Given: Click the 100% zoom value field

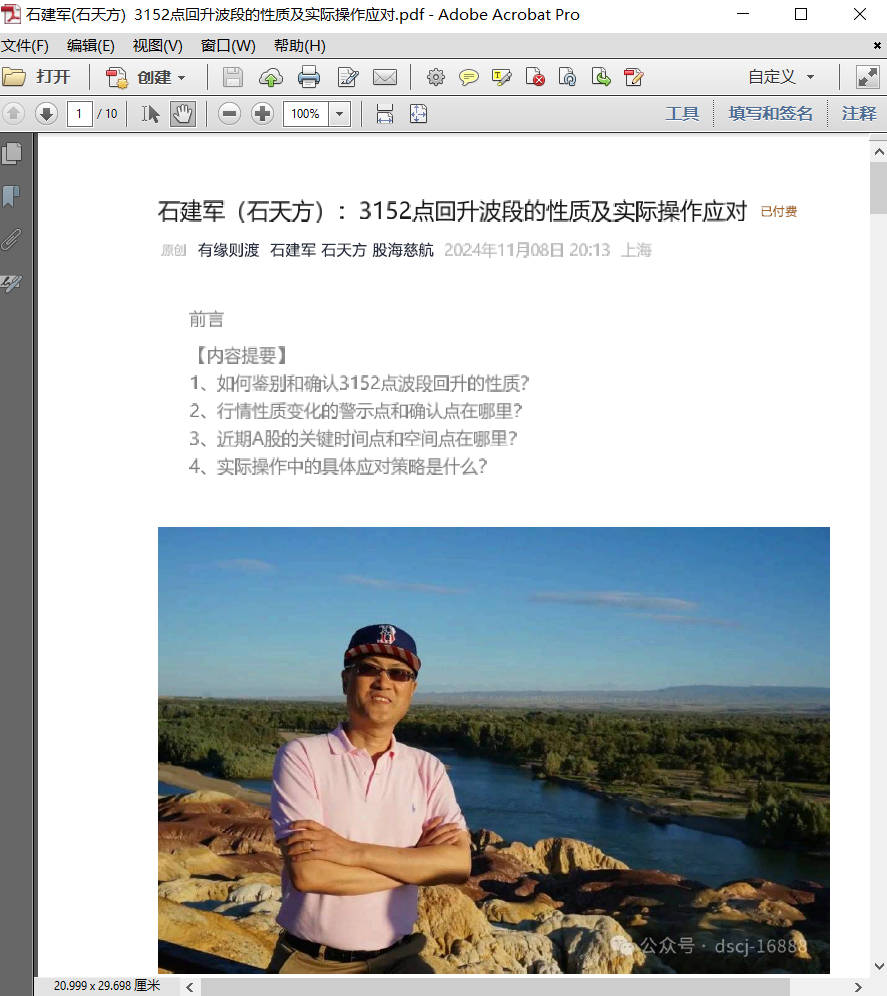Looking at the screenshot, I should click(x=306, y=114).
